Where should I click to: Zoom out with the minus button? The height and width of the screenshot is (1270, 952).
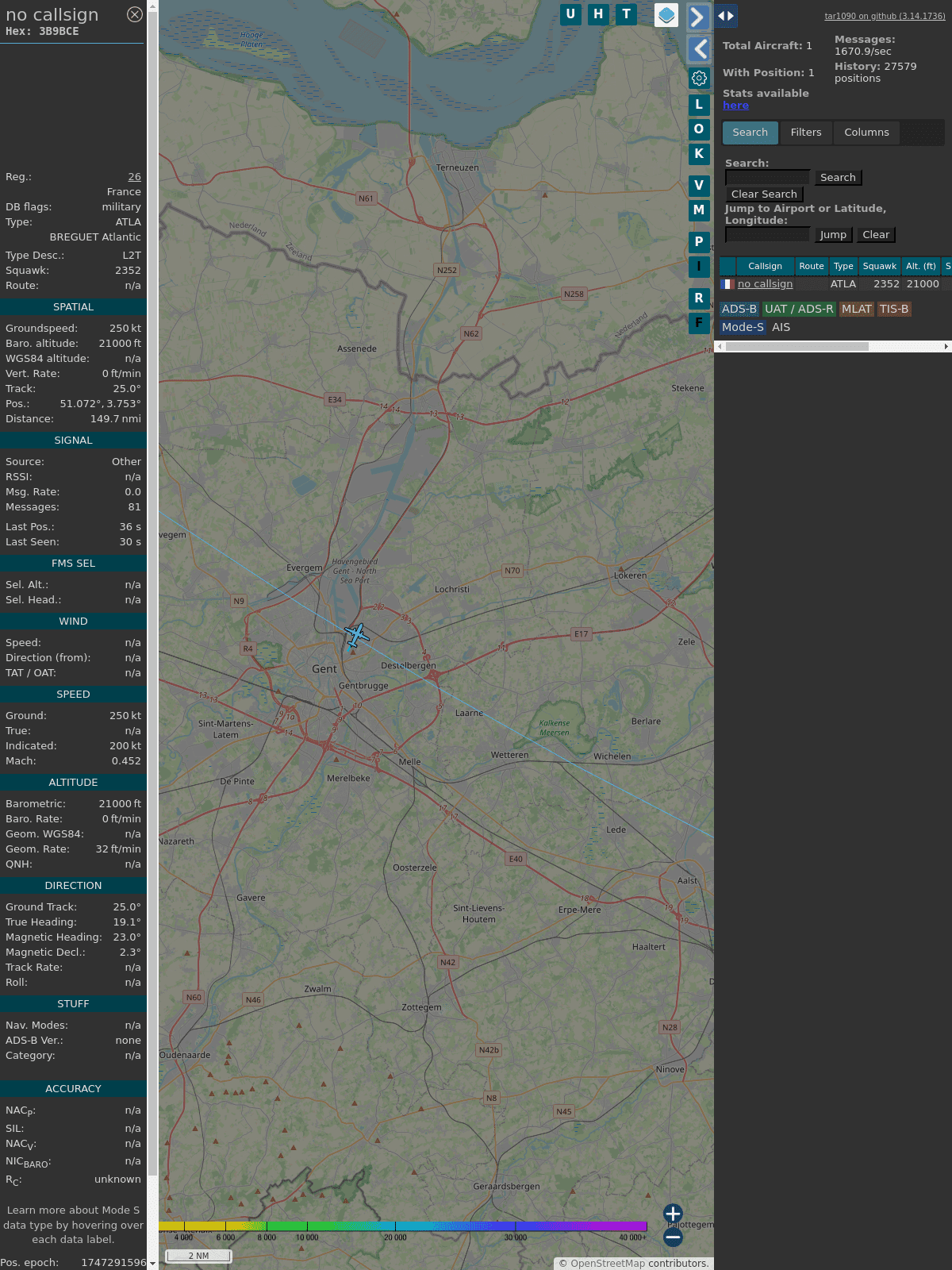pyautogui.click(x=673, y=1237)
